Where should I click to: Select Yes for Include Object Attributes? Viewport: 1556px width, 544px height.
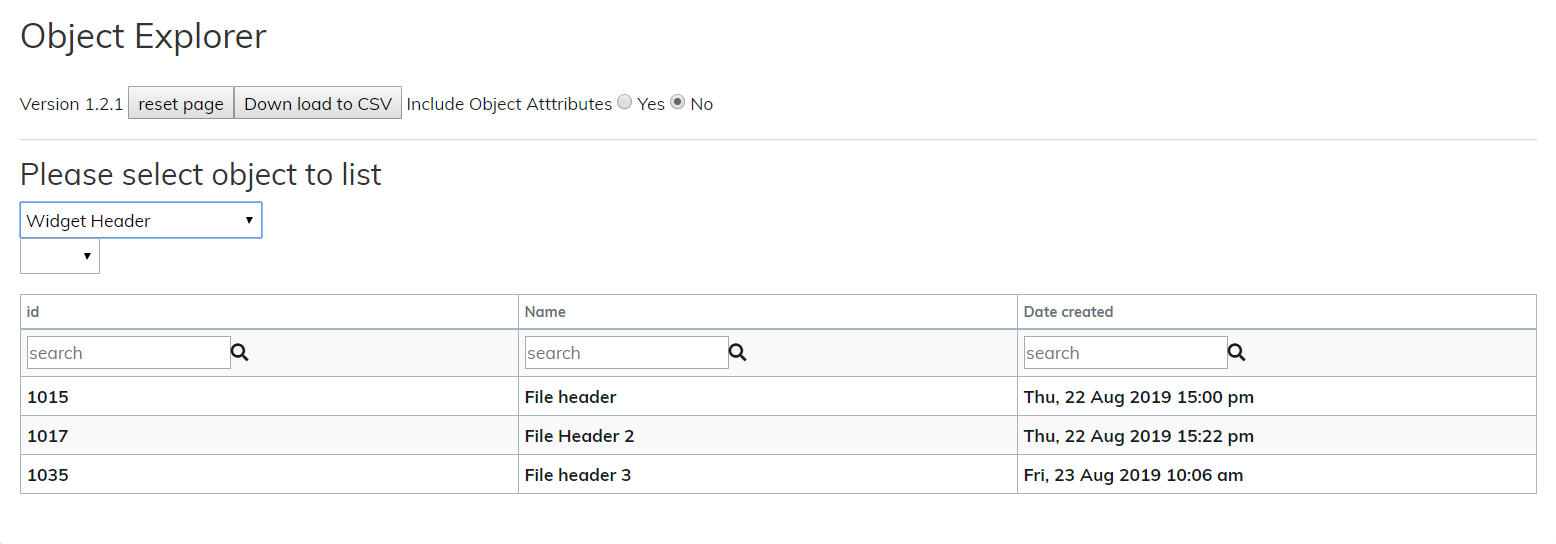625,102
